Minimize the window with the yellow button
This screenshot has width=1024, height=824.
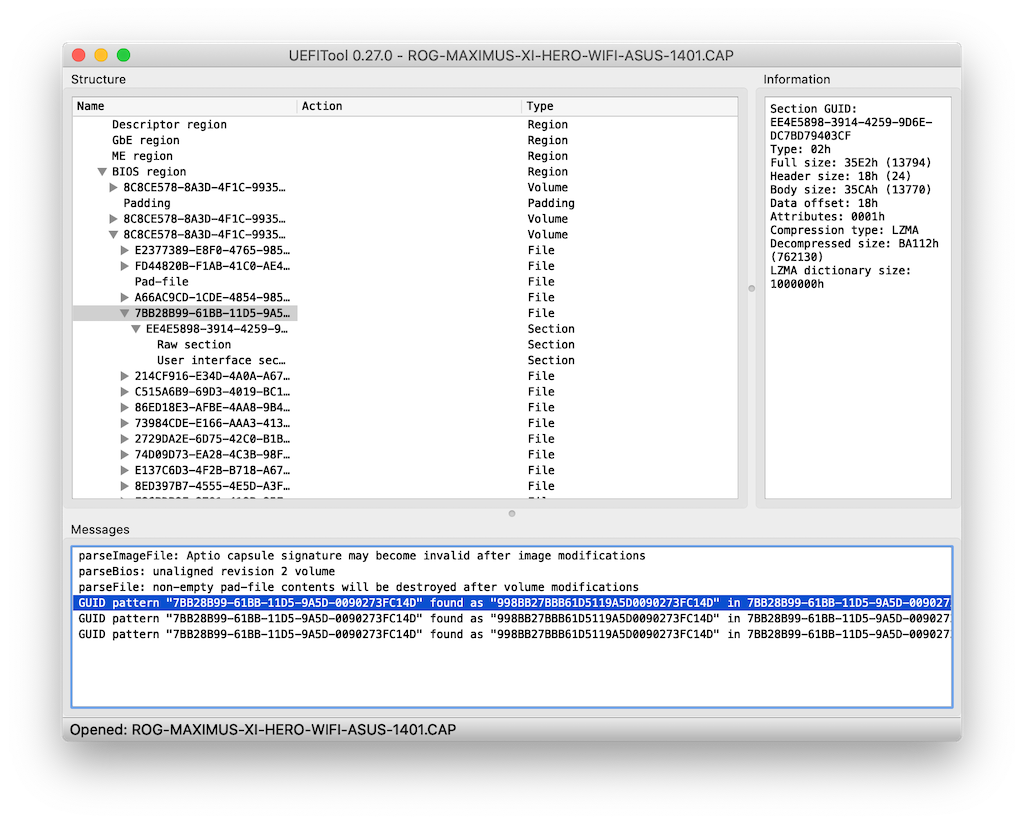coord(101,55)
